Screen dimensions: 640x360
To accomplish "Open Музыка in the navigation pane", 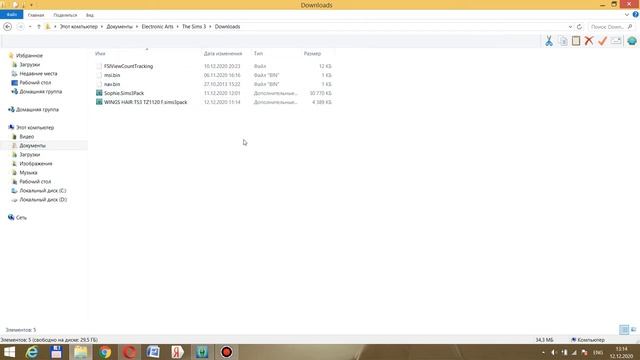I will pyautogui.click(x=29, y=172).
